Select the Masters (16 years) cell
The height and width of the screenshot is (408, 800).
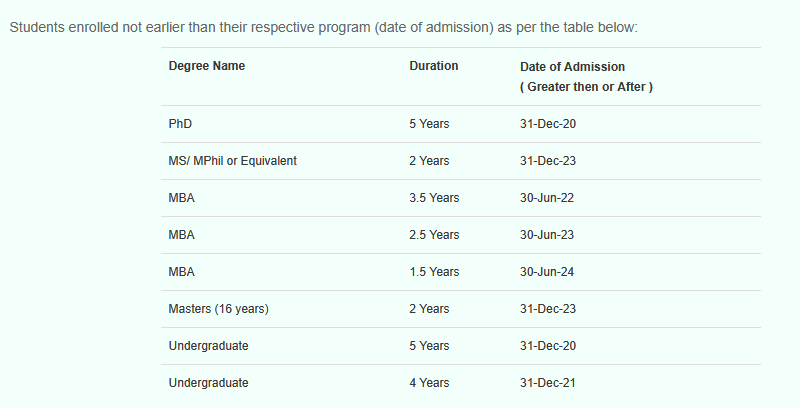point(218,309)
